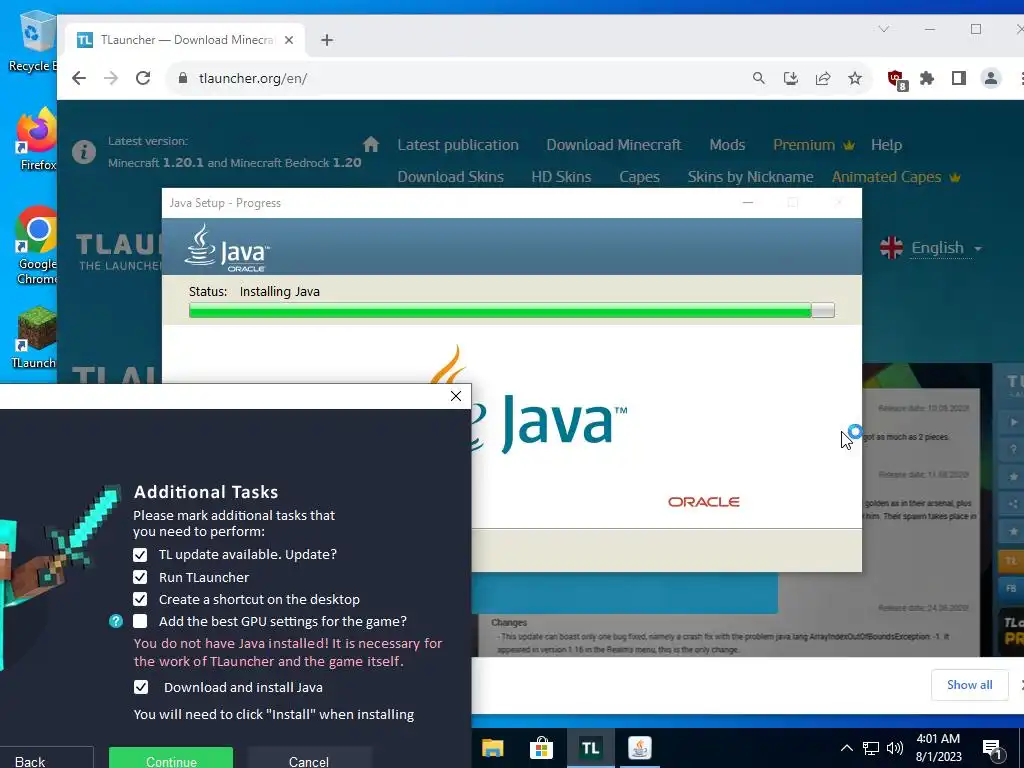Uncheck 'Create a shortcut on the desktop'

140,599
